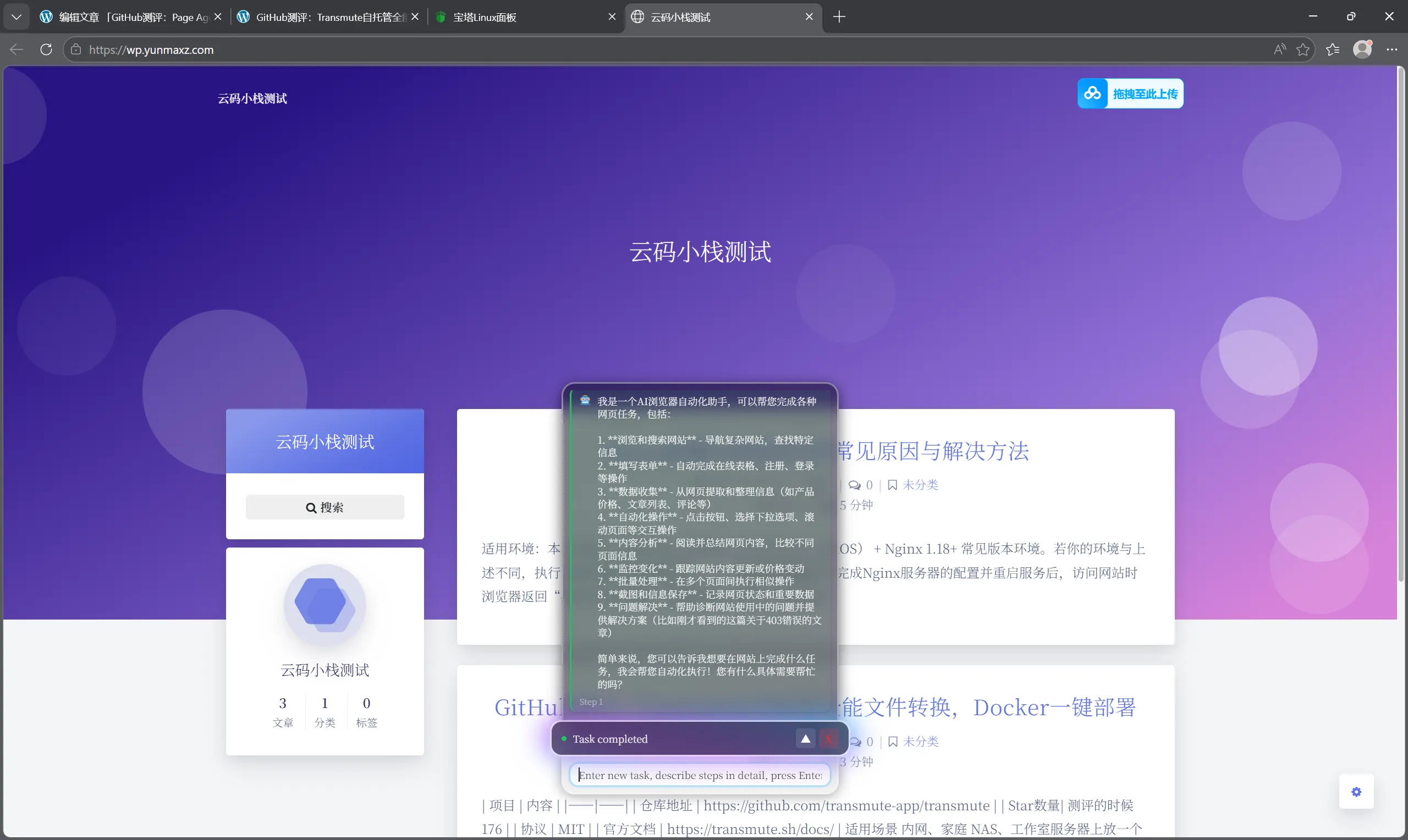Minimize the browser window
This screenshot has width=1408, height=840.
[x=1312, y=16]
